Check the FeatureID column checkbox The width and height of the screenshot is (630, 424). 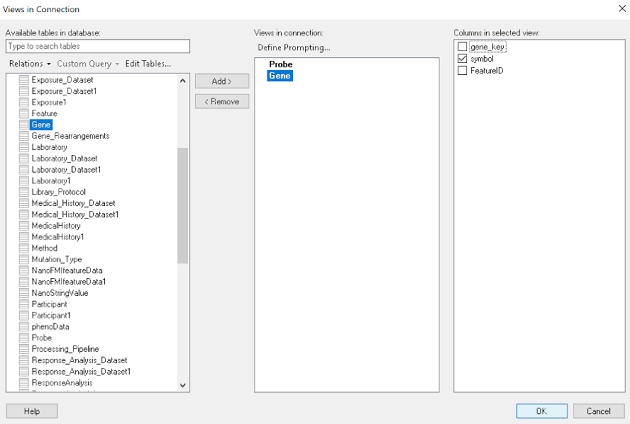pos(462,71)
